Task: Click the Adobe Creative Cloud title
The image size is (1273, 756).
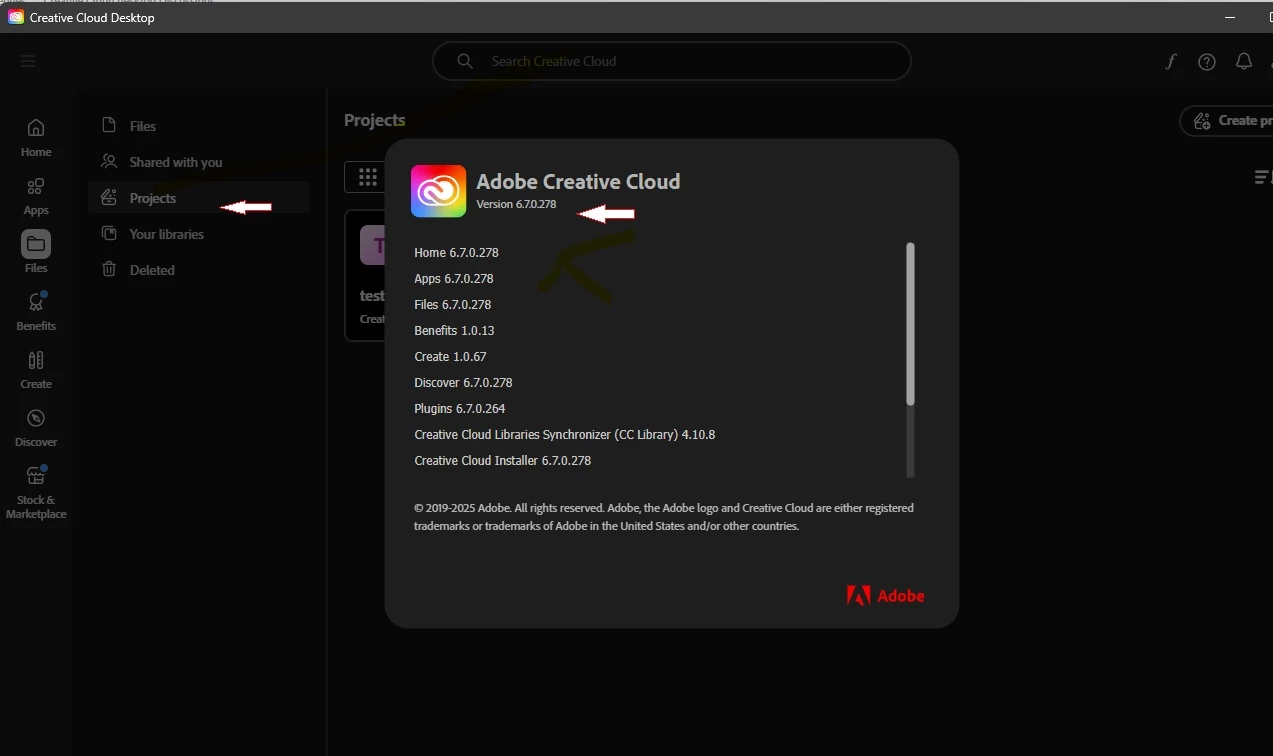Action: [x=578, y=181]
